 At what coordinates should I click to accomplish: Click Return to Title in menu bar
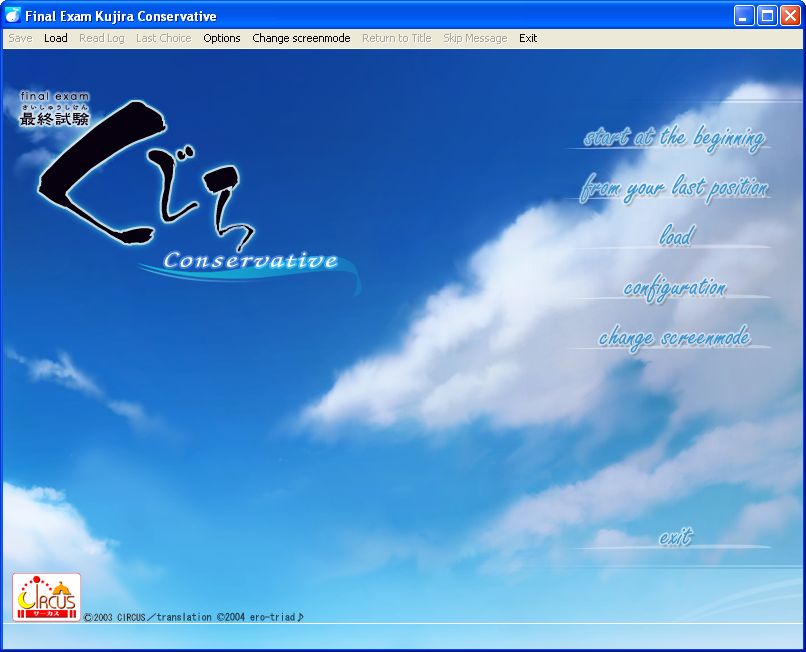tap(397, 38)
